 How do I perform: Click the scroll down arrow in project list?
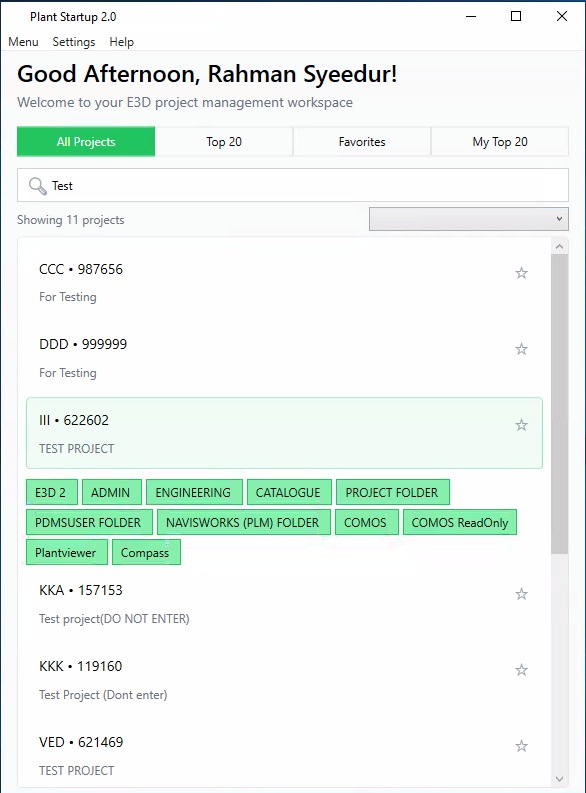tap(559, 779)
